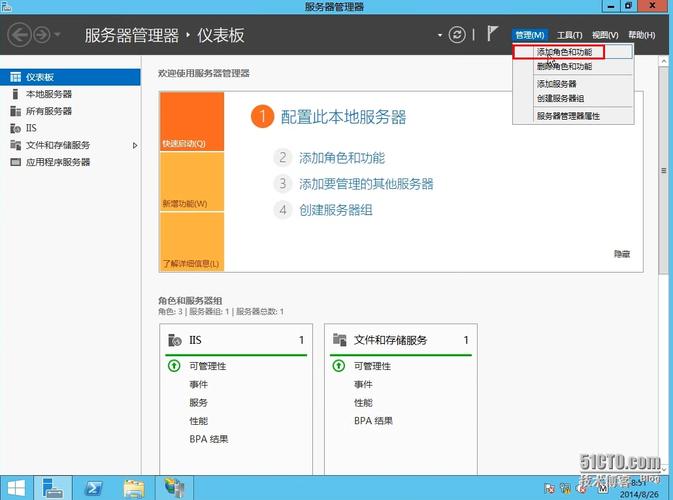Select 所有服务器 in the sidebar
The image size is (673, 500).
click(70, 111)
